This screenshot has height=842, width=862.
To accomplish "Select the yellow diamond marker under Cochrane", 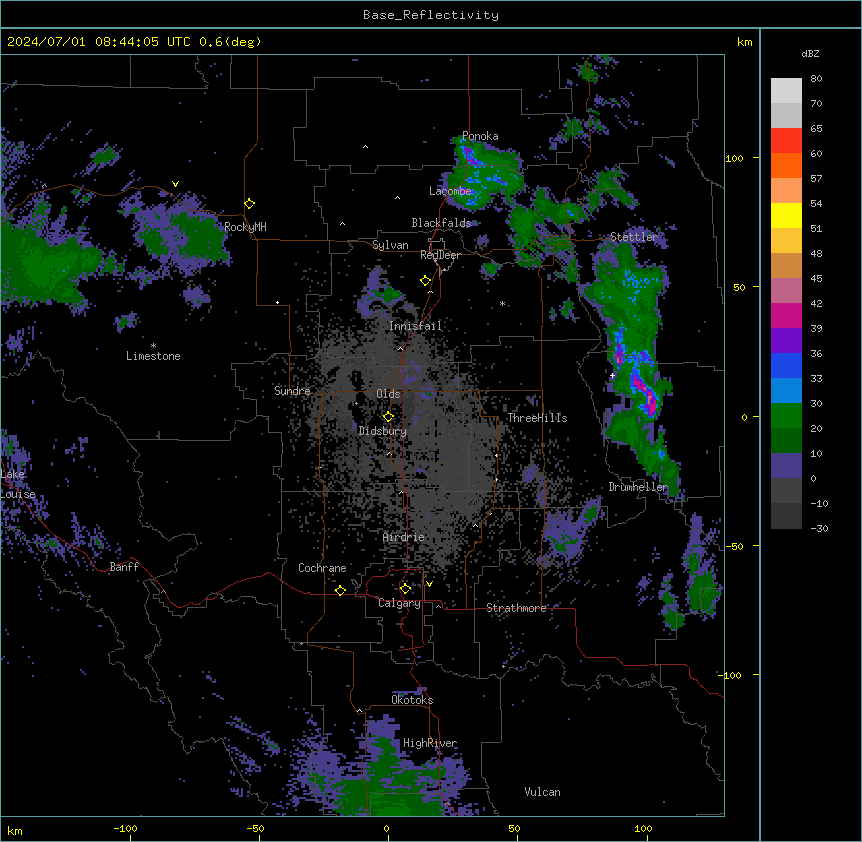I will tap(340, 591).
